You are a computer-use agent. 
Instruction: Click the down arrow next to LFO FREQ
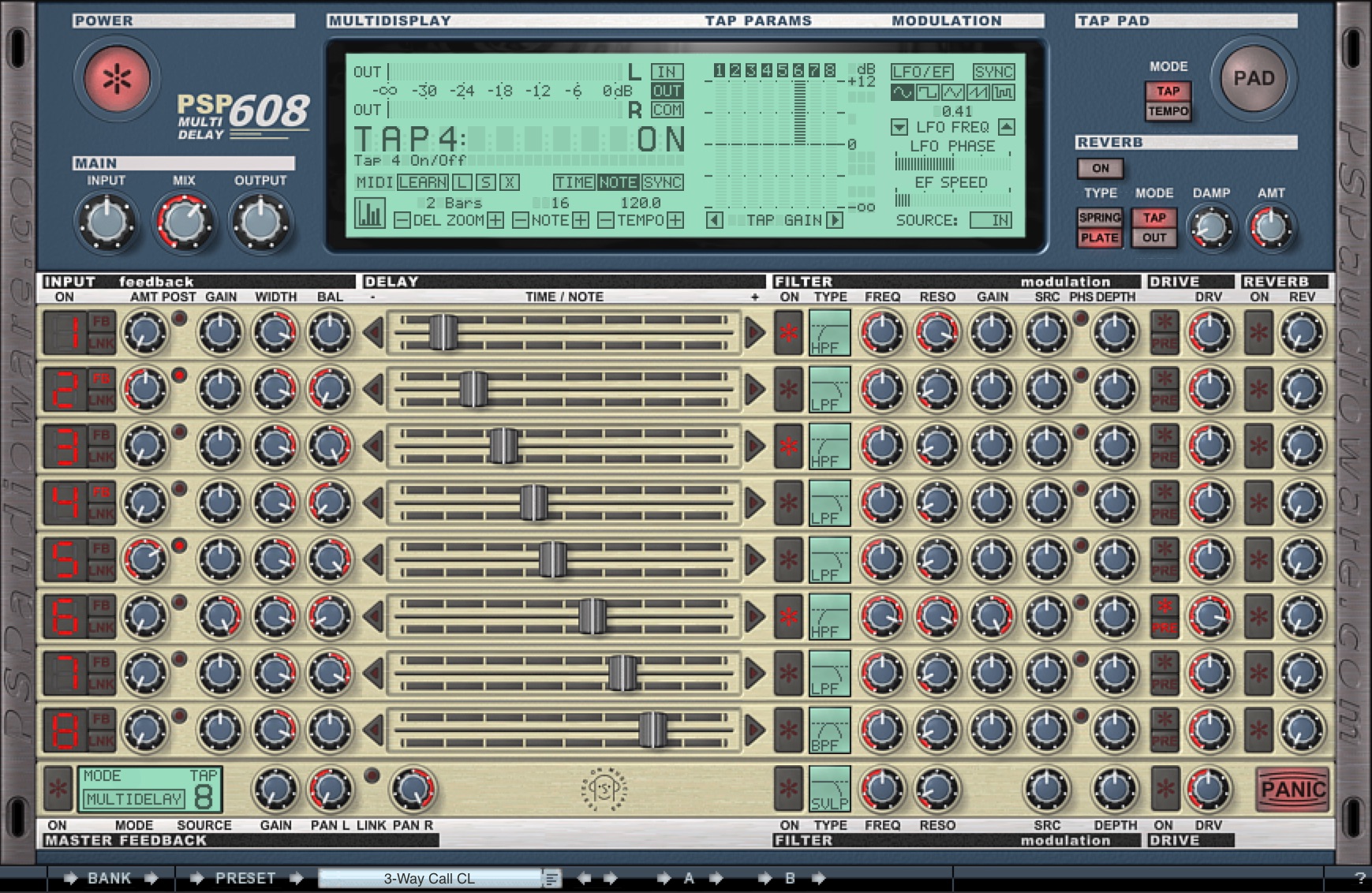899,127
